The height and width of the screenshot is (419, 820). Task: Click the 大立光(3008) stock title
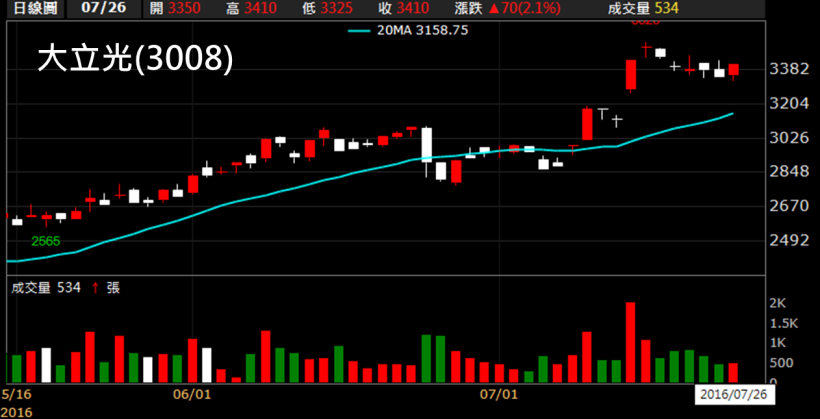135,60
